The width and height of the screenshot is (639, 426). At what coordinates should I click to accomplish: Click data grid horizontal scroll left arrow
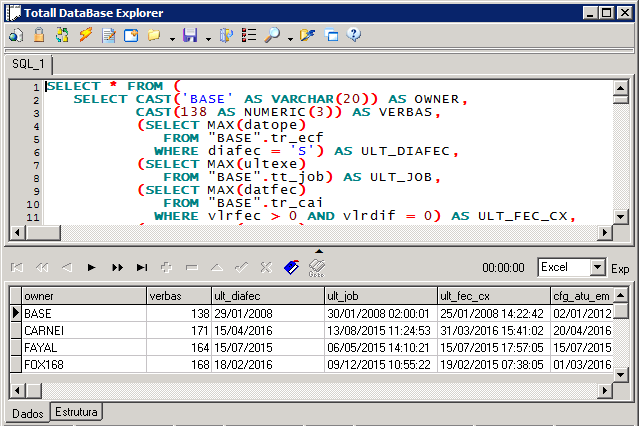[17, 391]
